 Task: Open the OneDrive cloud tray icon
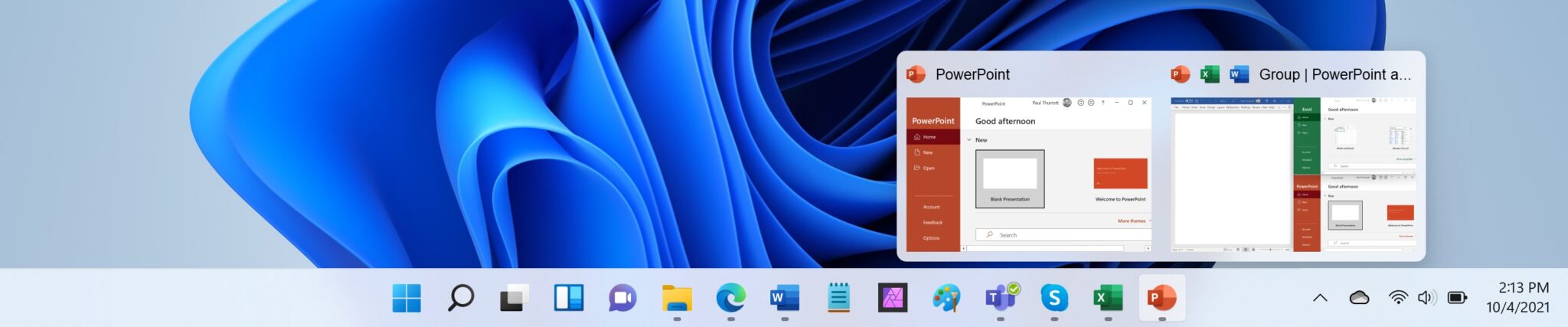pos(1359,298)
